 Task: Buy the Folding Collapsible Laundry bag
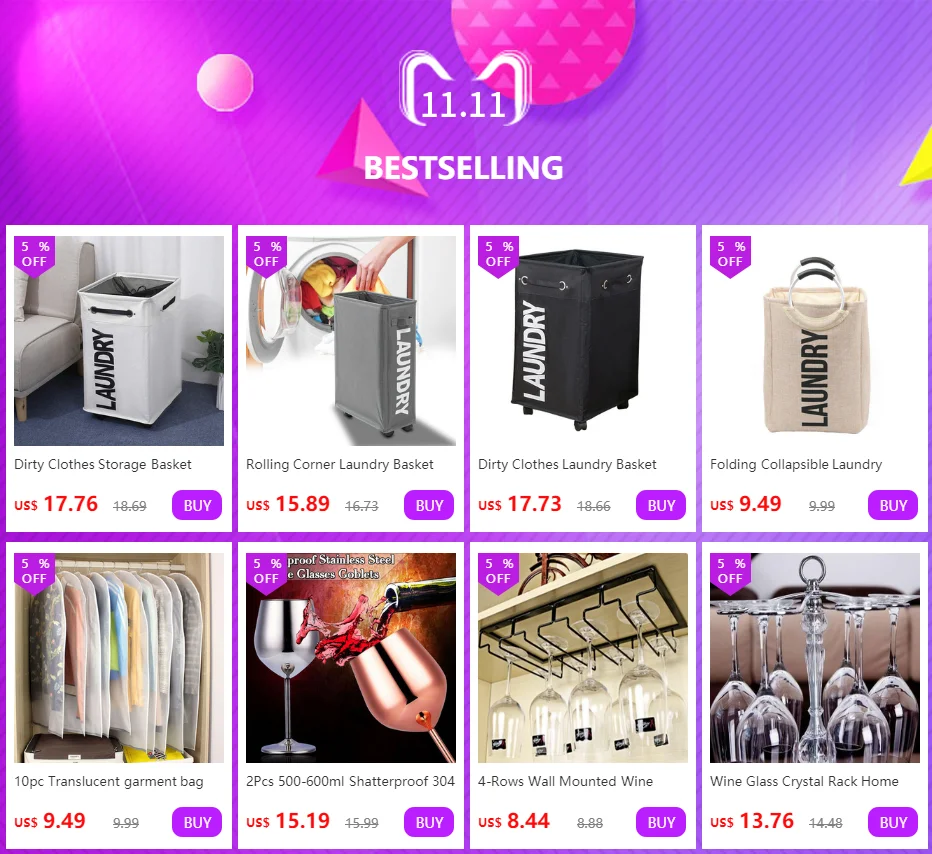point(893,505)
